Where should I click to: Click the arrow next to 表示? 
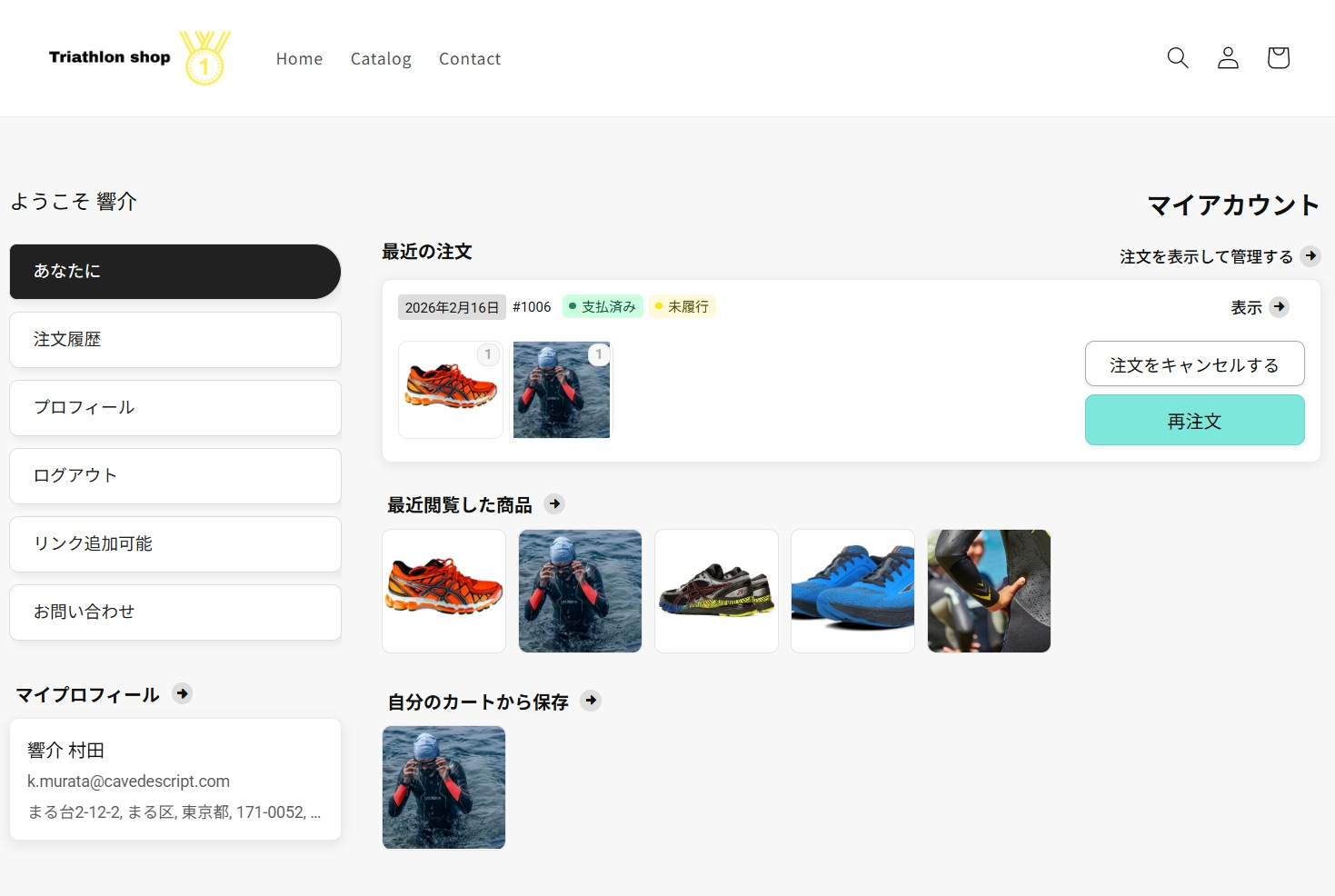pos(1279,307)
